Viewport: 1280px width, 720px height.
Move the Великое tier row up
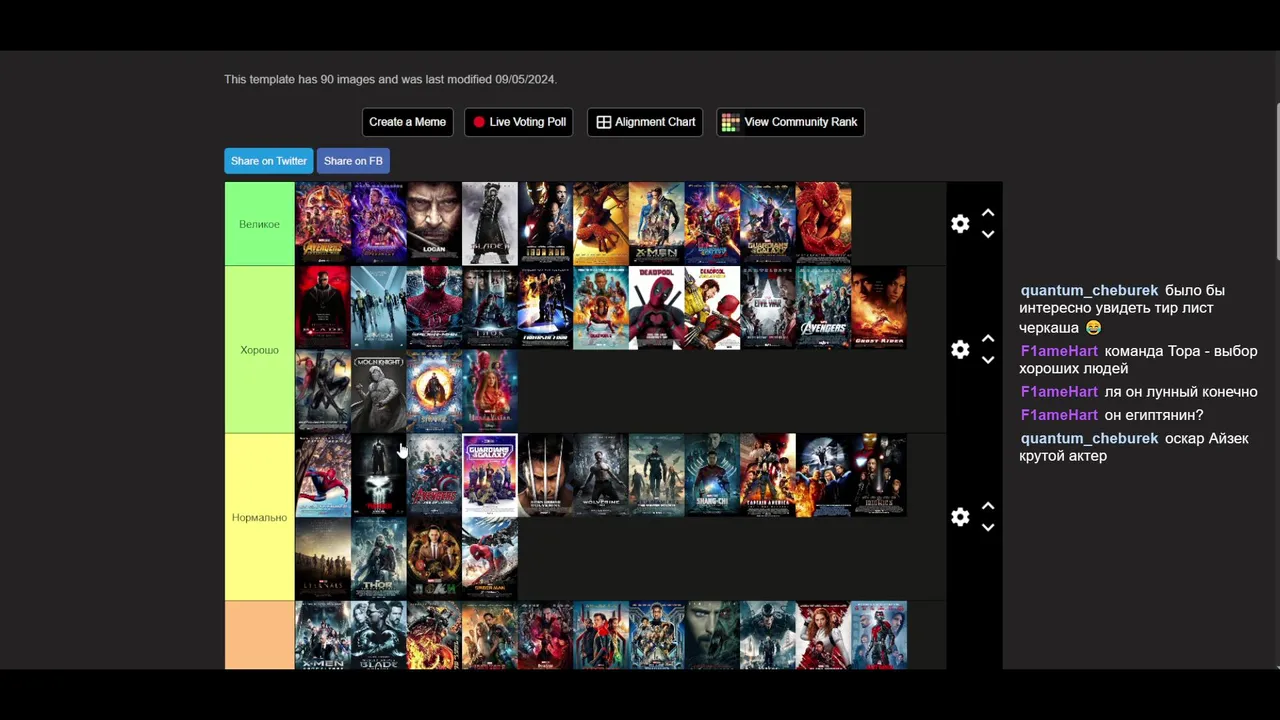tap(988, 213)
